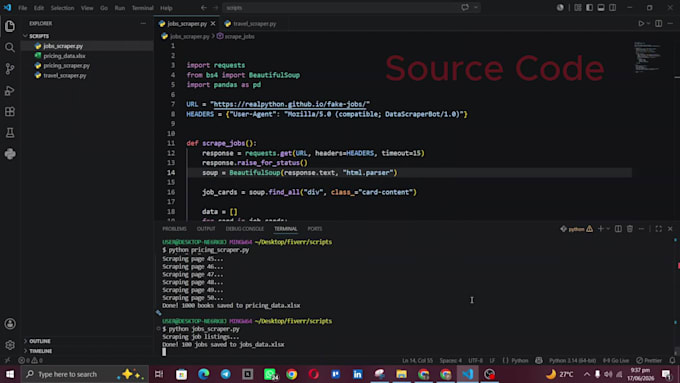
Task: Open pricing_scraper.py in the explorer
Action: 66,65
